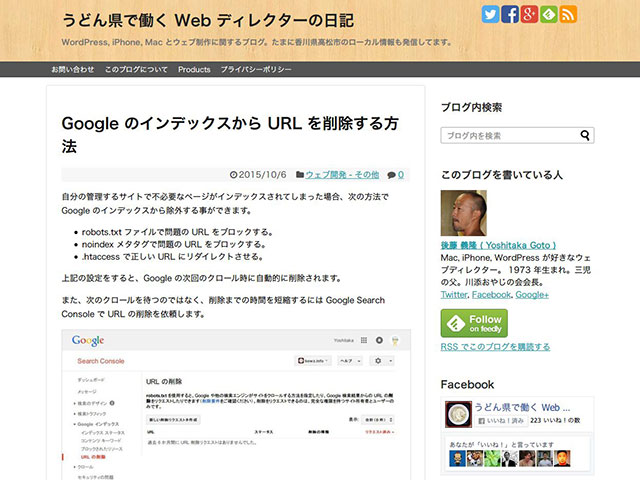Open the ヘルプ dropdown in screenshot
Viewport: 640px width, 480px height.
[351, 361]
